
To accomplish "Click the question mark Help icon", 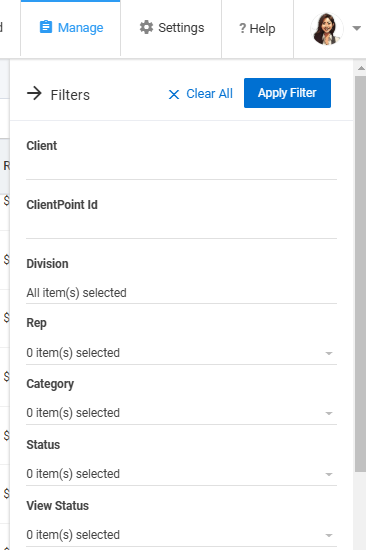I will (x=242, y=28).
